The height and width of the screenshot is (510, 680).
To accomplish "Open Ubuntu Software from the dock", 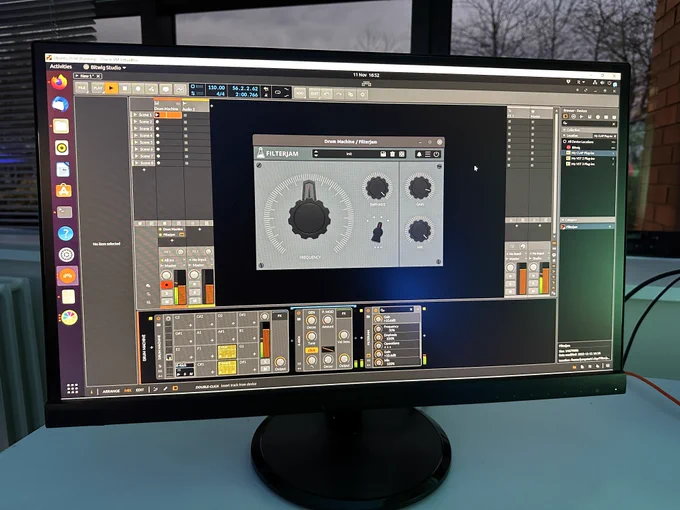I will point(64,190).
